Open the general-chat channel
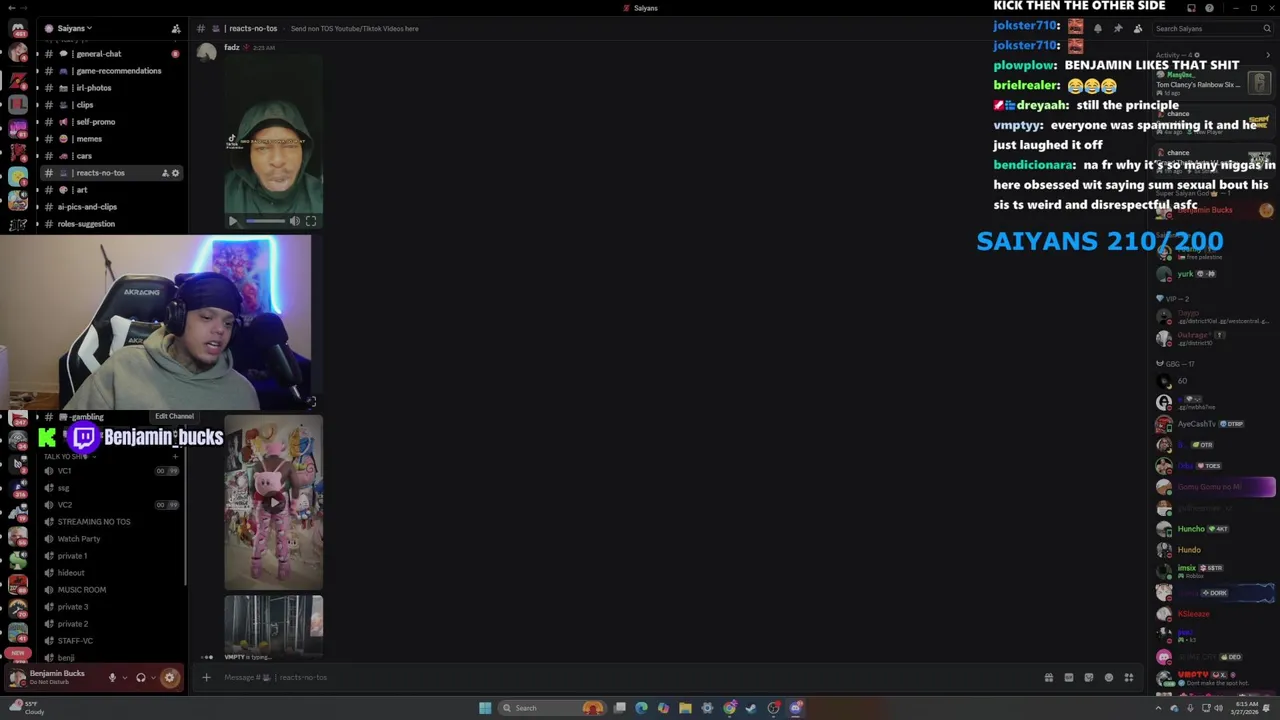This screenshot has width=1280, height=720. point(110,54)
